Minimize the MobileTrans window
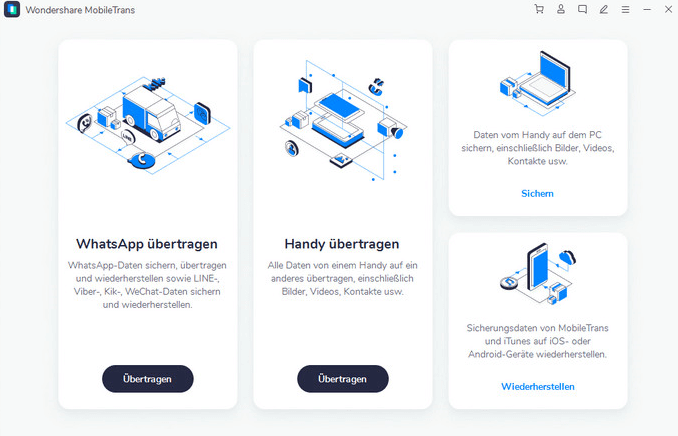 click(647, 10)
